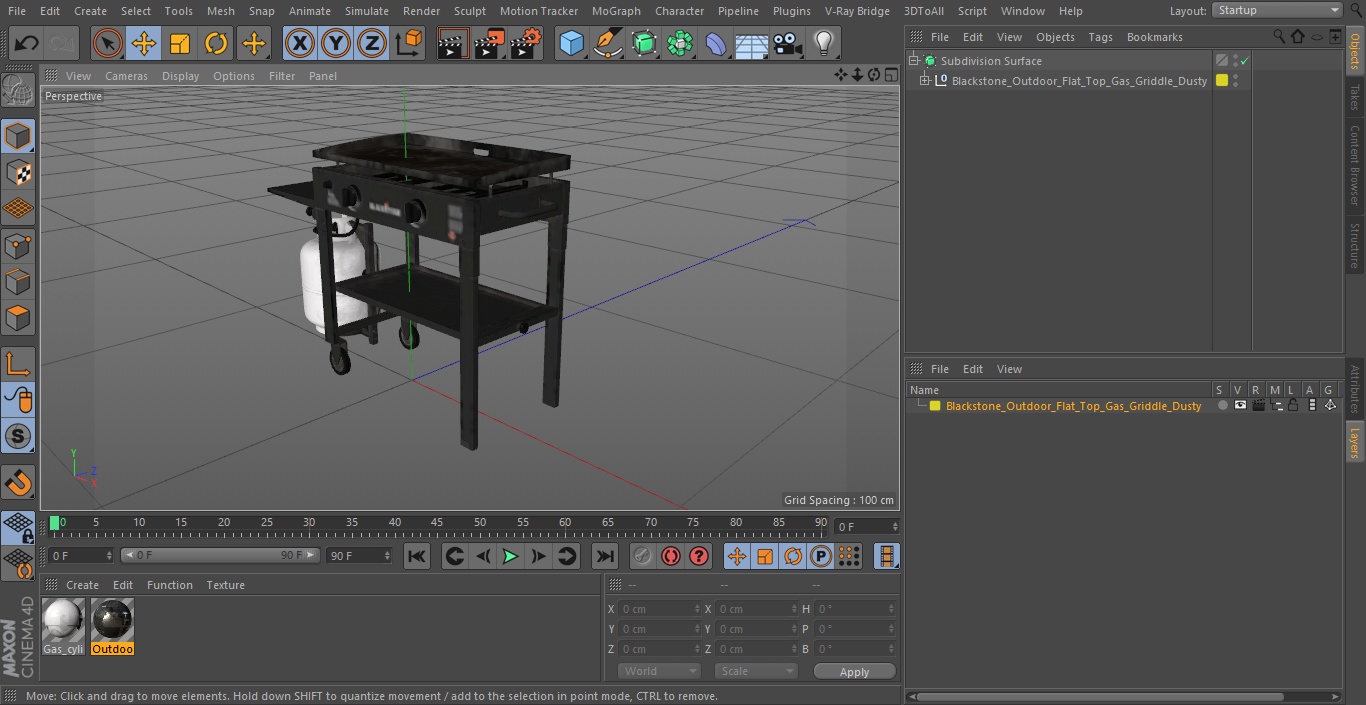1366x705 pixels.
Task: Toggle Enable Axis mode
Action: coord(18,363)
